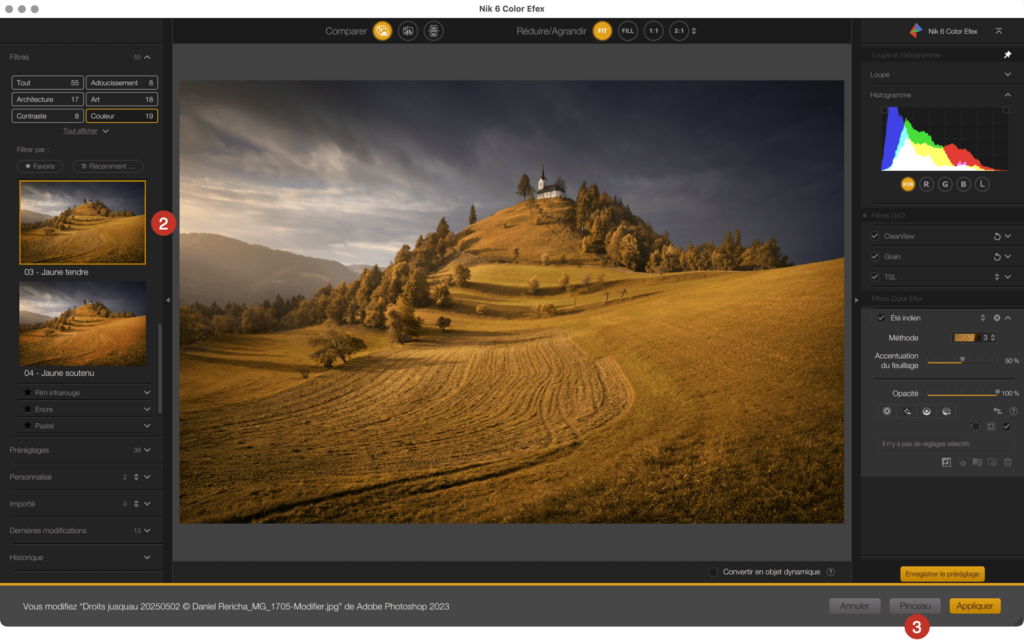Show the green (G) histogram channel
Screen dimensions: 1024x640
(x=945, y=184)
